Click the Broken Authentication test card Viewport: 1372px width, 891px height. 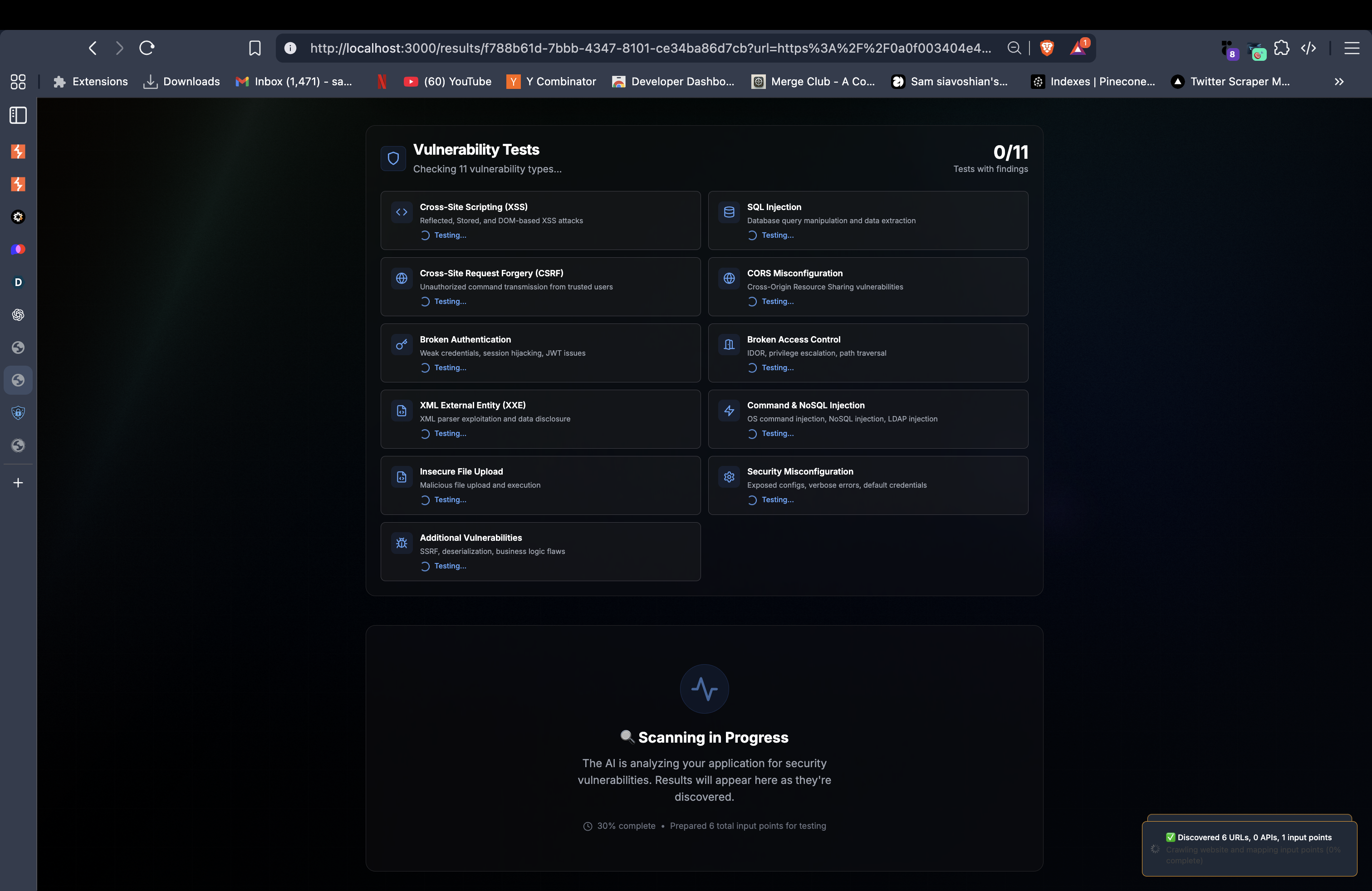[x=540, y=352]
